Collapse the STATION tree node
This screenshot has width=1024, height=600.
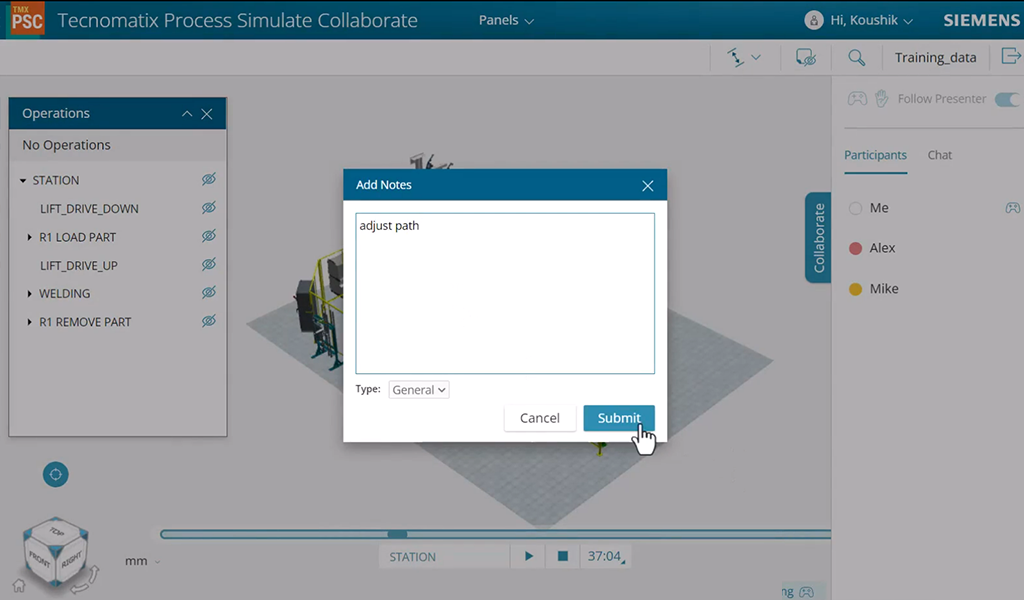(24, 179)
